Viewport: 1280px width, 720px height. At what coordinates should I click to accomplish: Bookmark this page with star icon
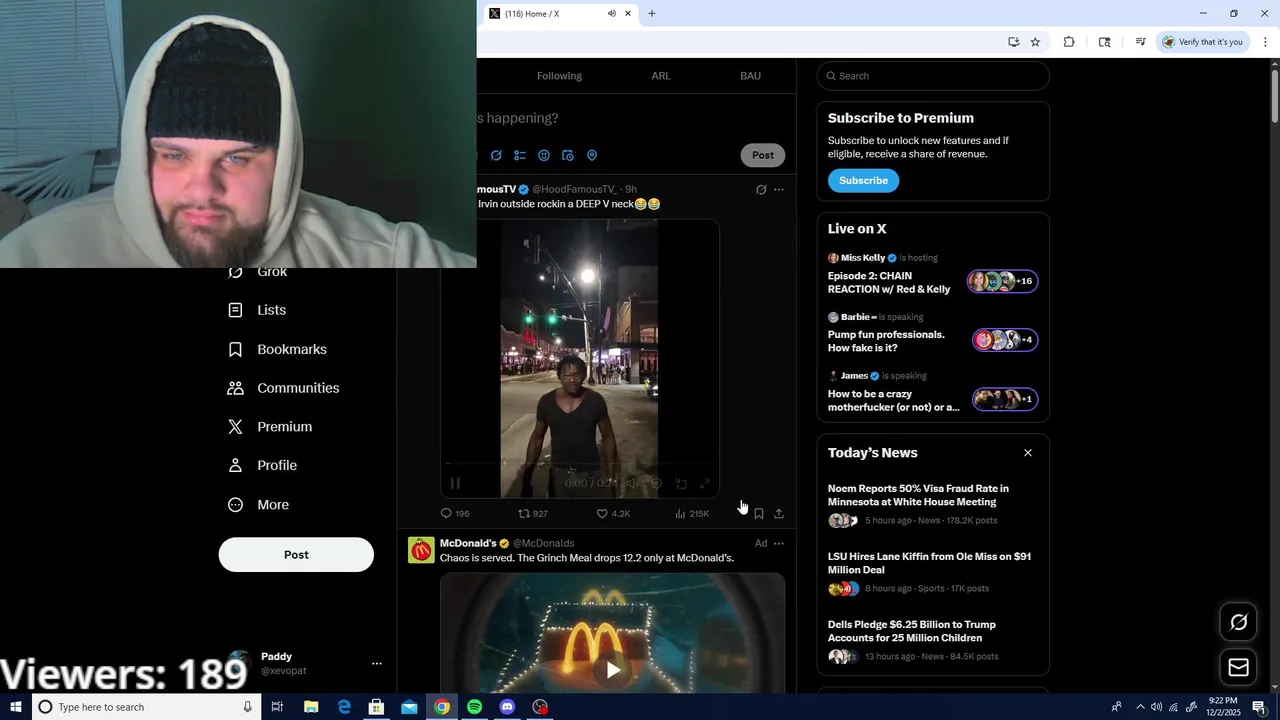coord(1035,42)
